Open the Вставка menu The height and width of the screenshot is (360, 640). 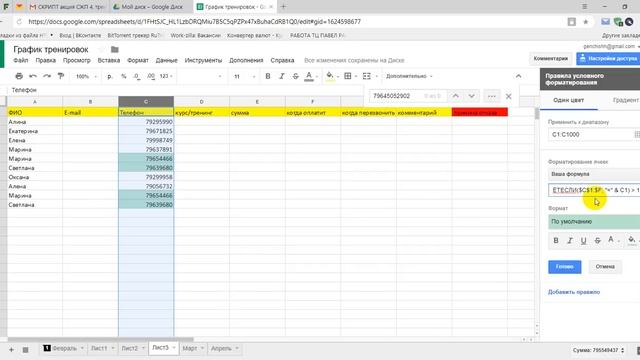coord(109,60)
